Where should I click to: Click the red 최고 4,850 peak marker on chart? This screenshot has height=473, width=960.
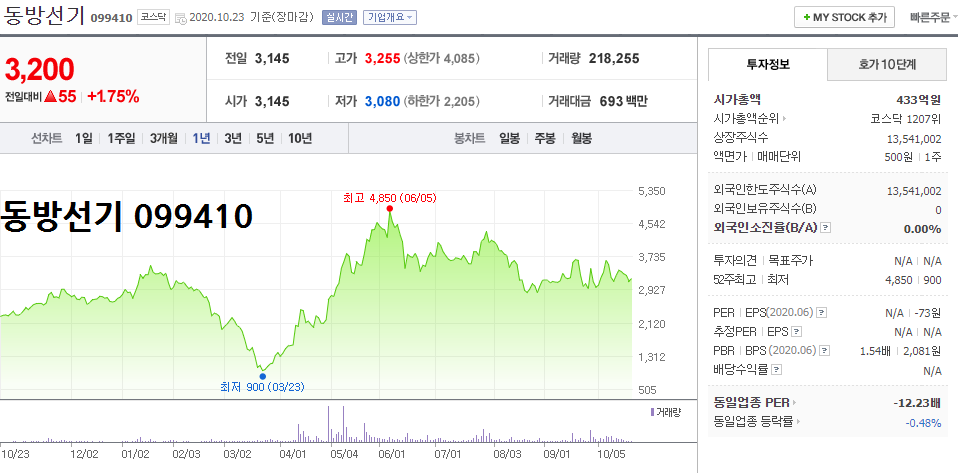[x=389, y=209]
